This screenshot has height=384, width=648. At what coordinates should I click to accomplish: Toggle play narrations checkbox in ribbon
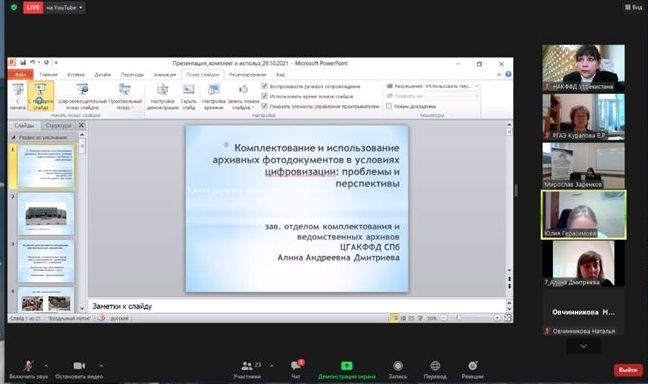tap(264, 86)
